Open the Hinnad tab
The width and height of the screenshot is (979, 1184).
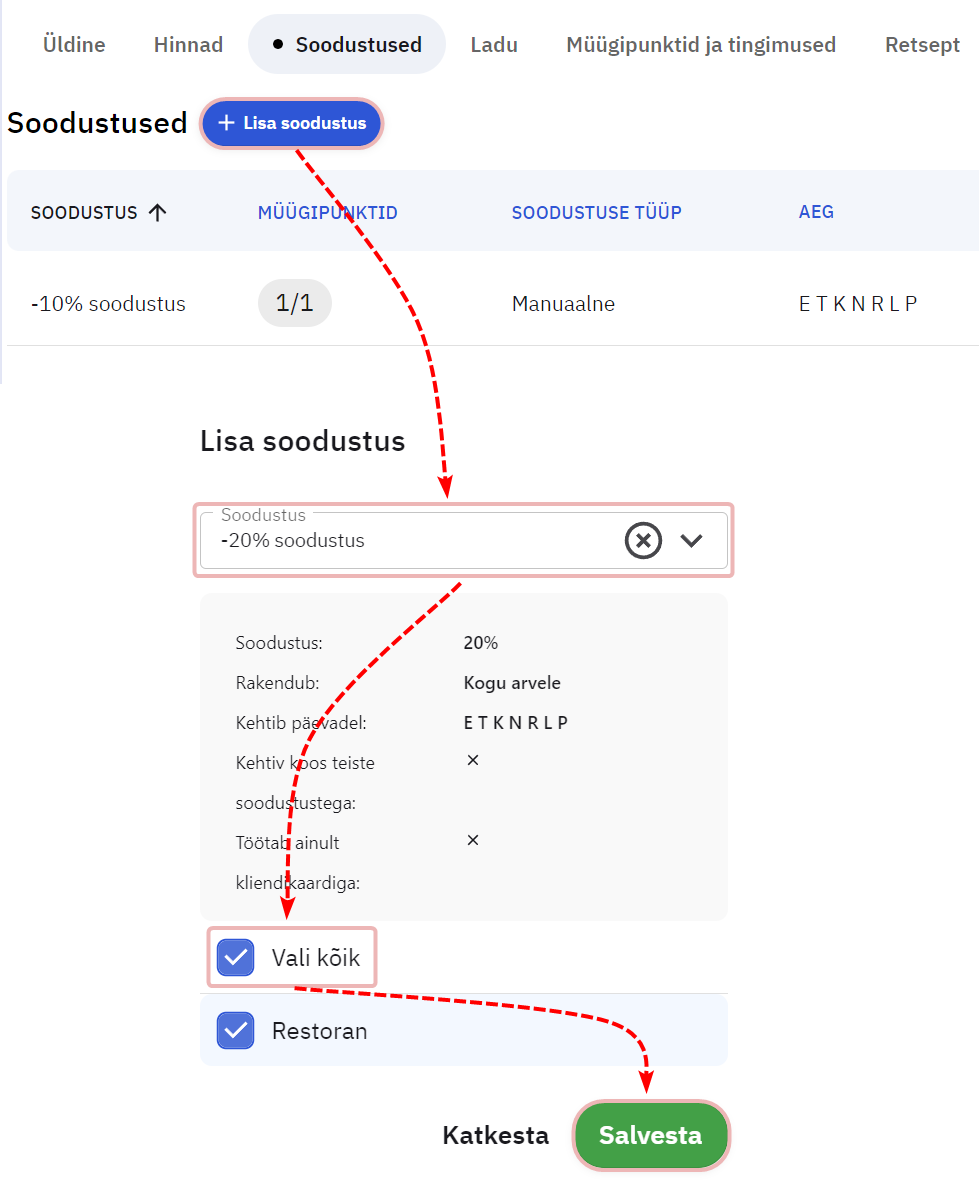(x=188, y=44)
